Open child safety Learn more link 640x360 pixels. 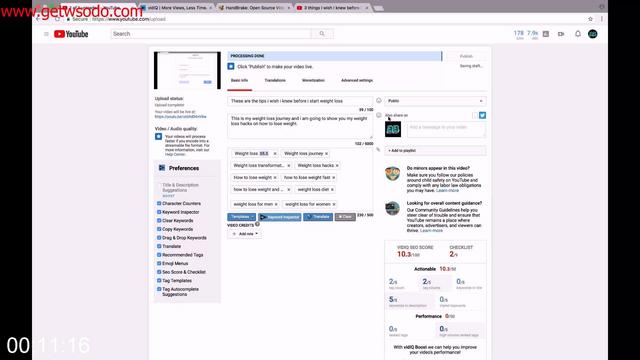447,191
